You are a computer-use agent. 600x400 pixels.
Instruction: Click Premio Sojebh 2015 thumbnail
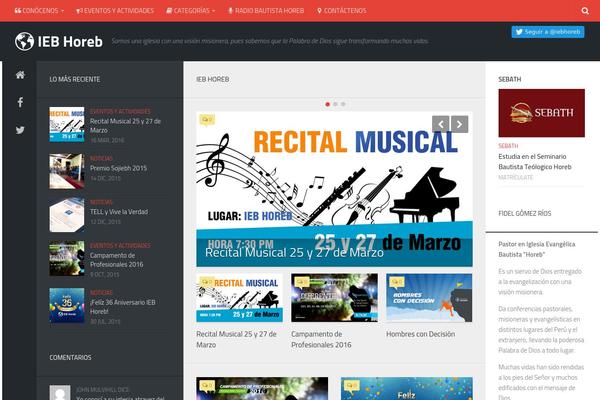[67, 171]
